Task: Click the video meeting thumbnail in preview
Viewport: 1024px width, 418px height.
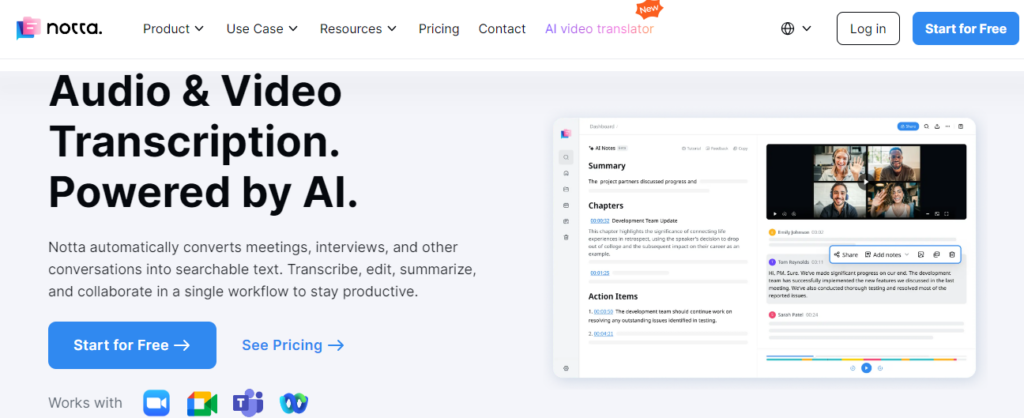Action: click(866, 181)
